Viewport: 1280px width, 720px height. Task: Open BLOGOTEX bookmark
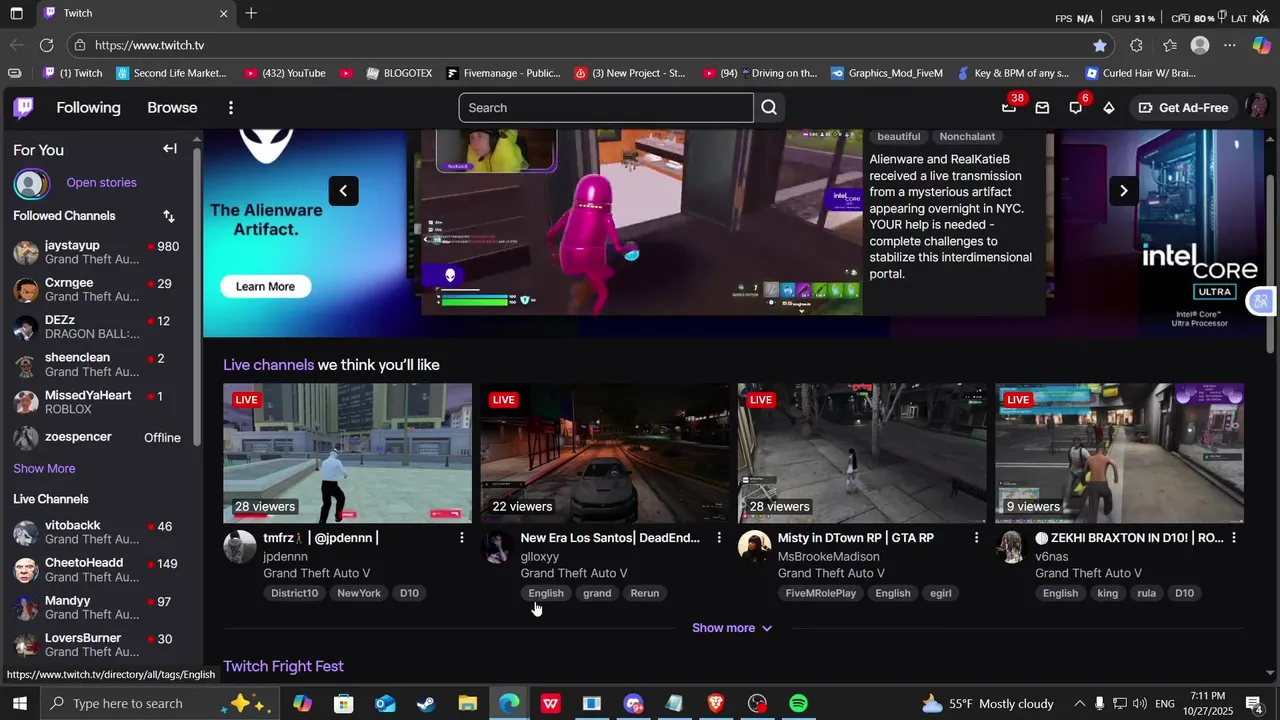[x=399, y=73]
